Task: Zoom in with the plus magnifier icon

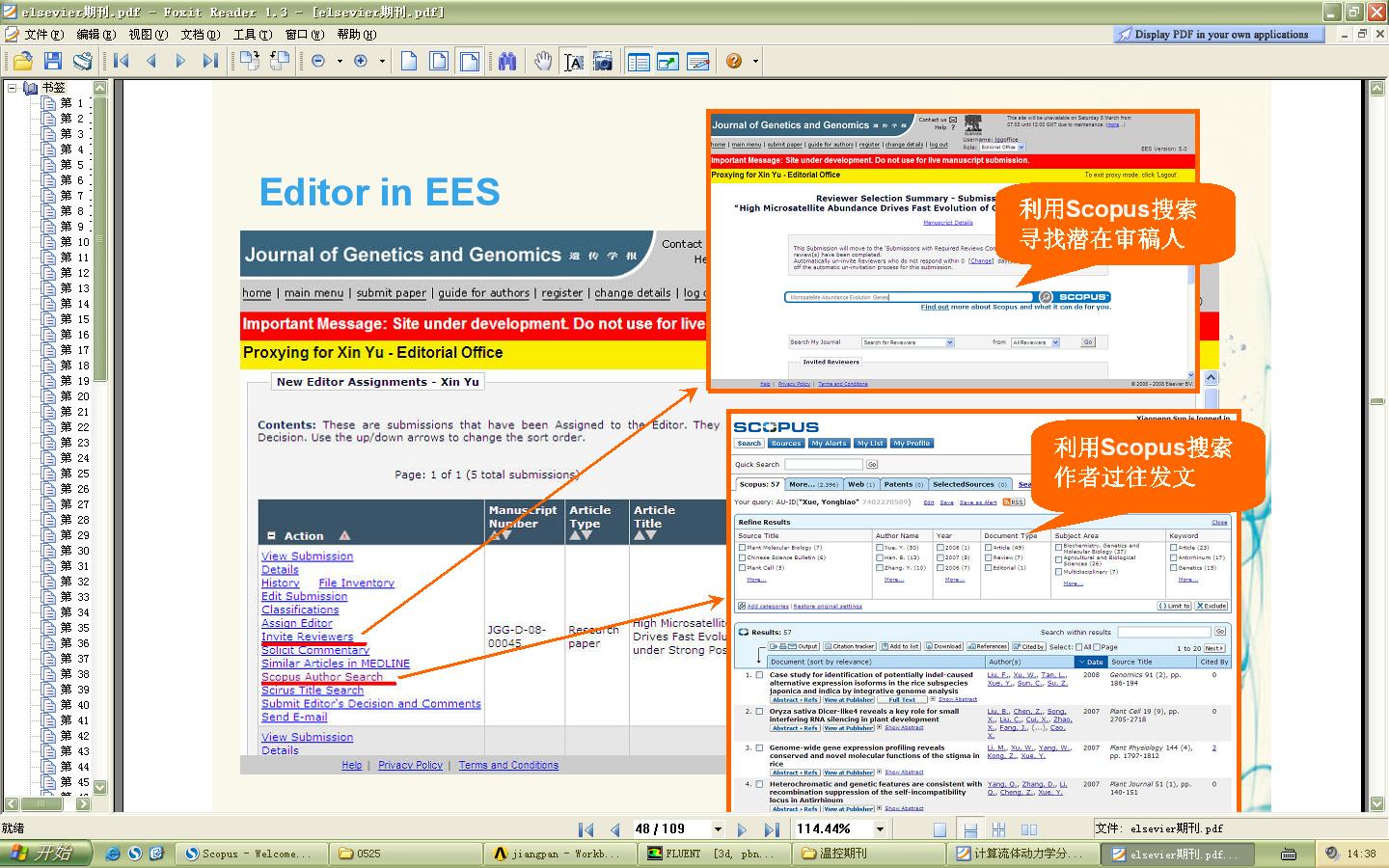Action: tap(361, 61)
